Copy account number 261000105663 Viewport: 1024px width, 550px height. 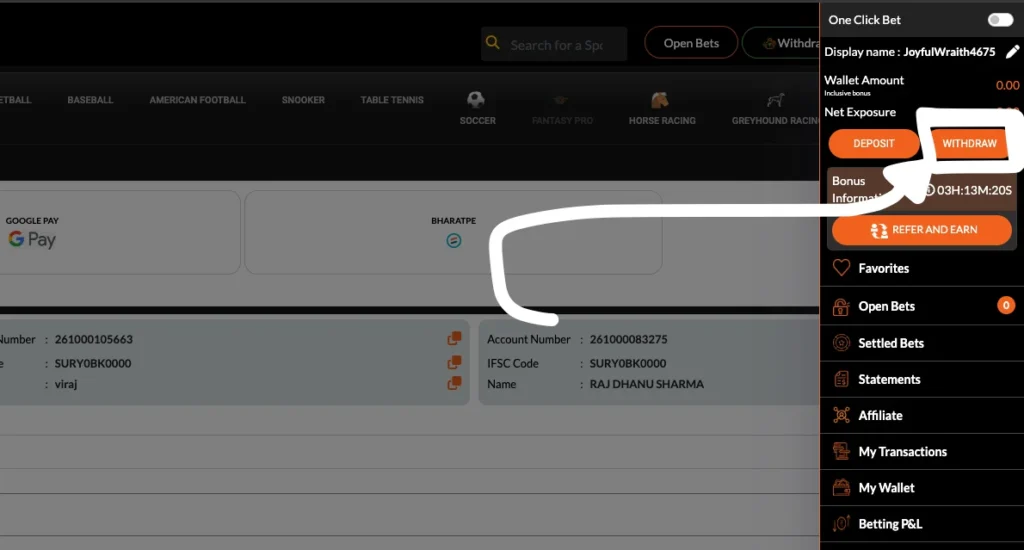tap(455, 339)
